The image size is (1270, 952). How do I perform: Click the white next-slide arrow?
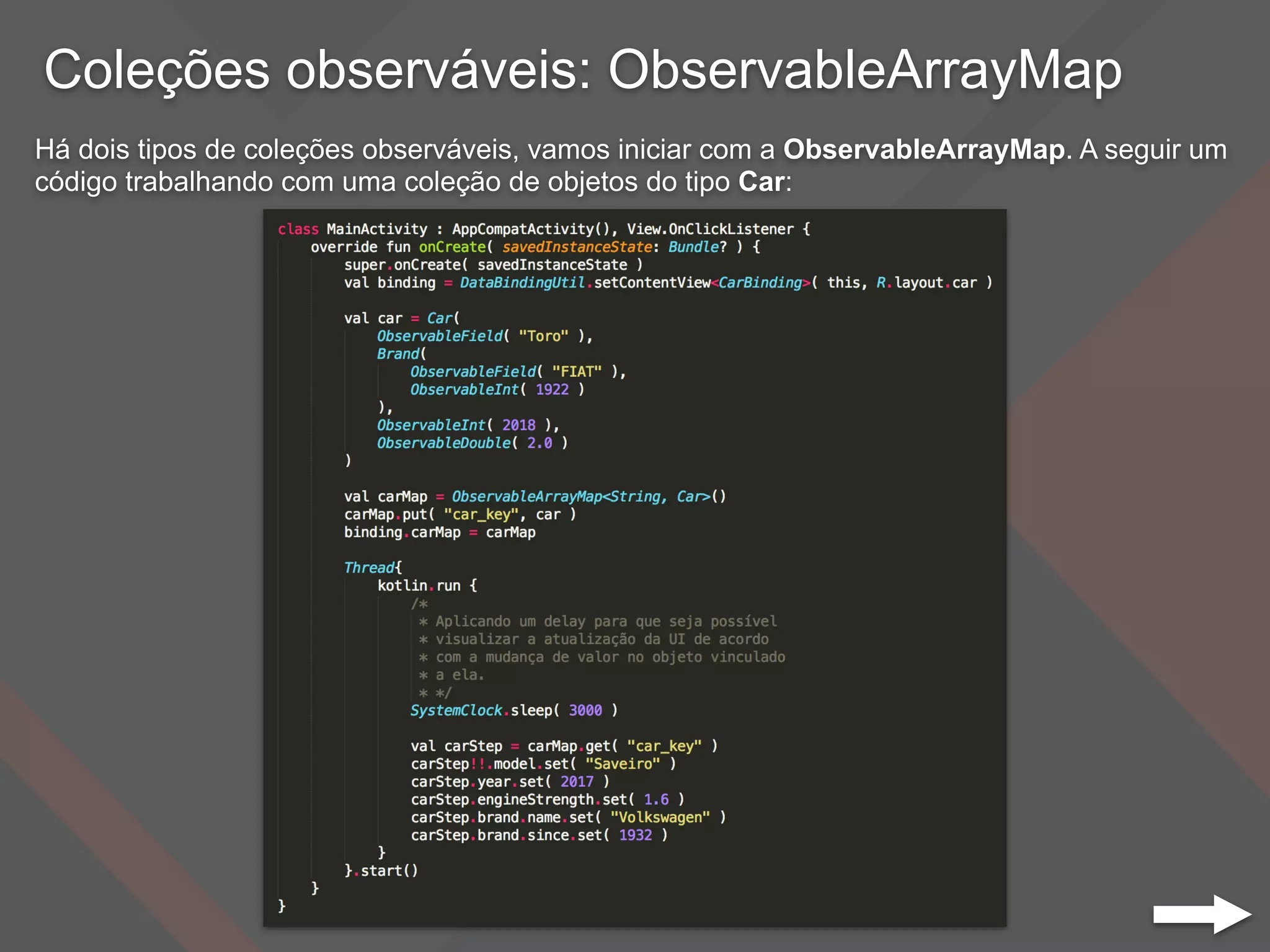(x=1202, y=914)
